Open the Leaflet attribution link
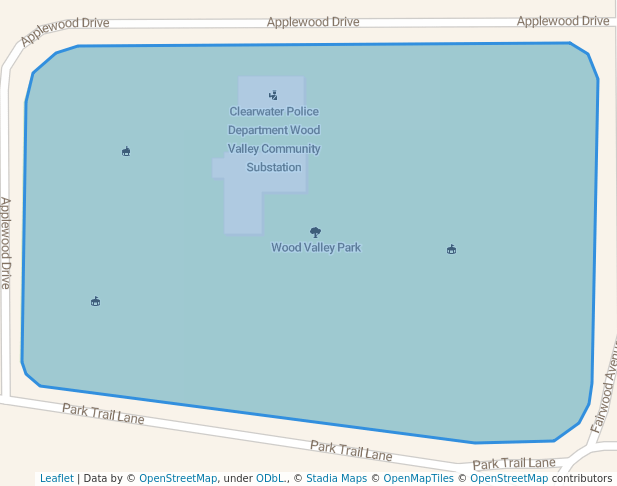The height and width of the screenshot is (486, 617). (56, 478)
